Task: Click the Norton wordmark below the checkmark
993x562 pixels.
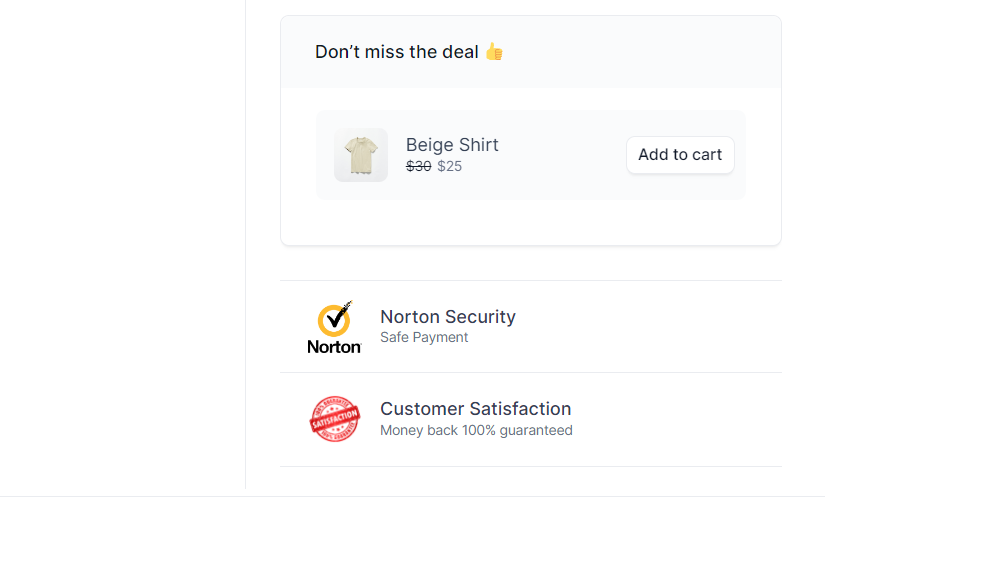Action: [334, 347]
